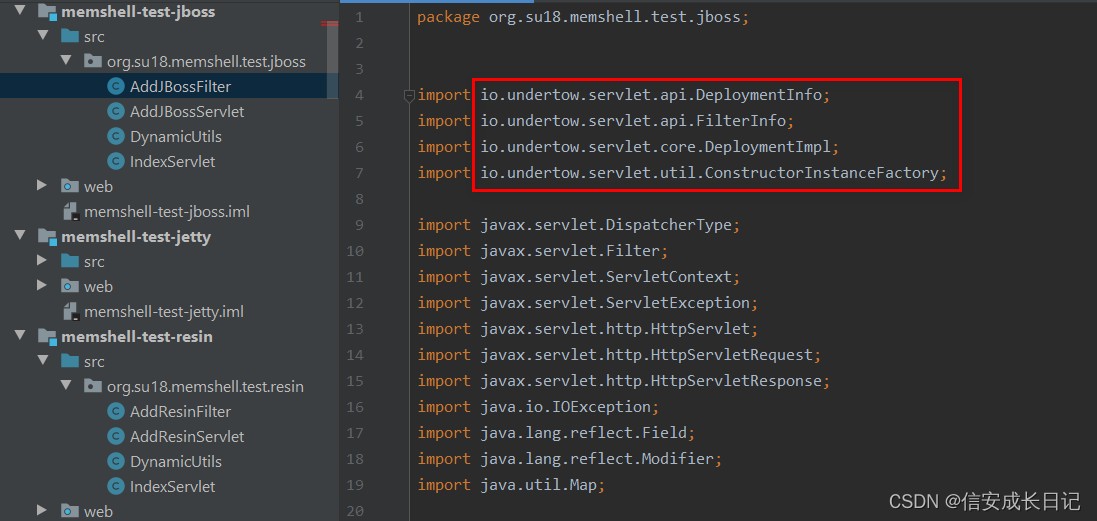Screen dimensions: 1097x521
Task: Collapse the org.su18.memshell.test.resin package
Action: pyautogui.click(x=66, y=385)
